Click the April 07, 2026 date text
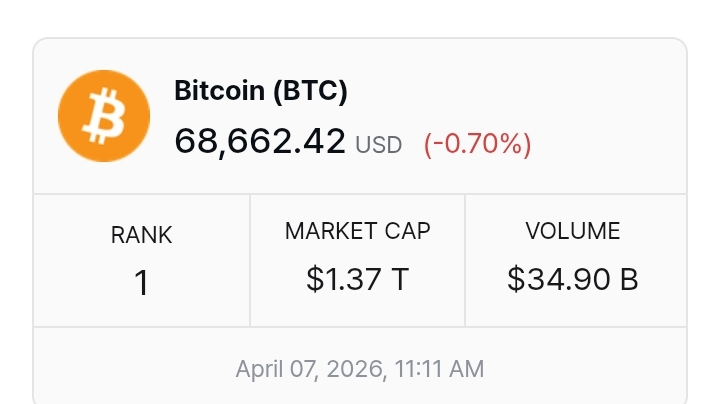Image resolution: width=720 pixels, height=404 pixels. coord(312,369)
